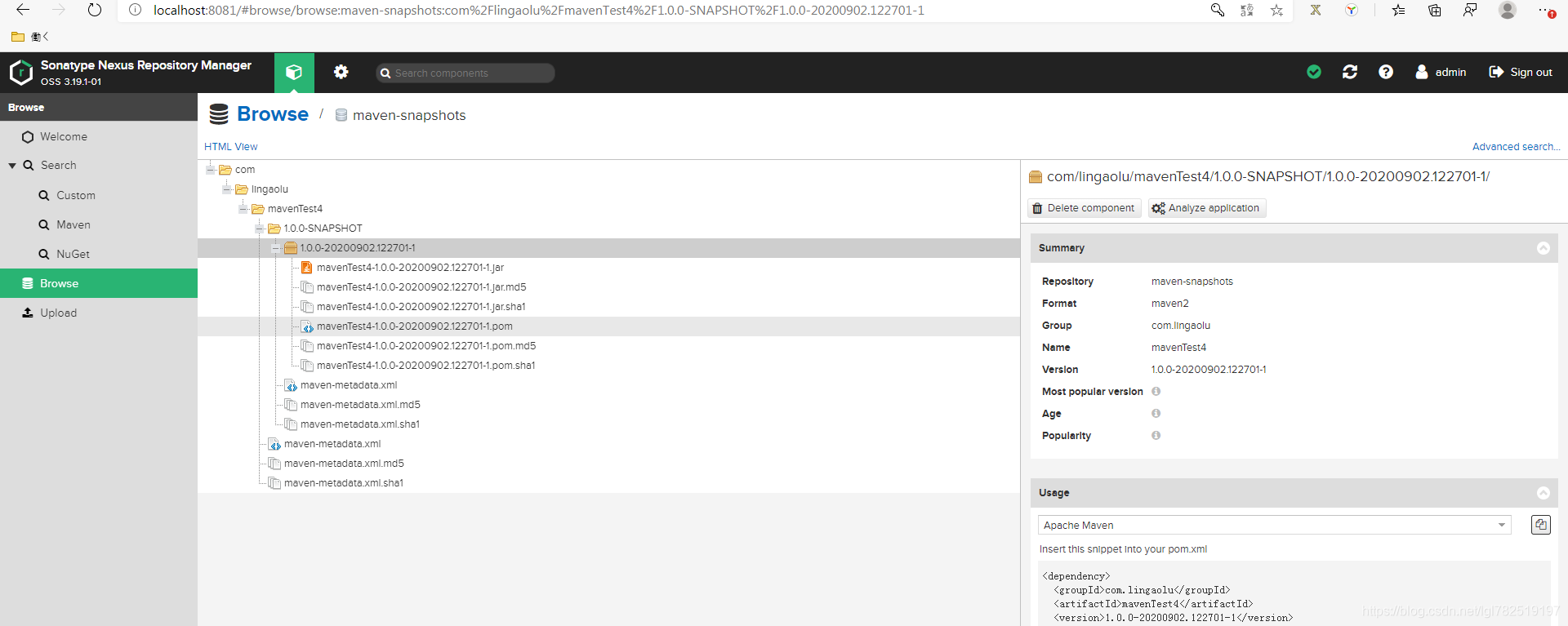Click info icon next to Most popular version
This screenshot has height=626, width=1568.
(x=1156, y=392)
